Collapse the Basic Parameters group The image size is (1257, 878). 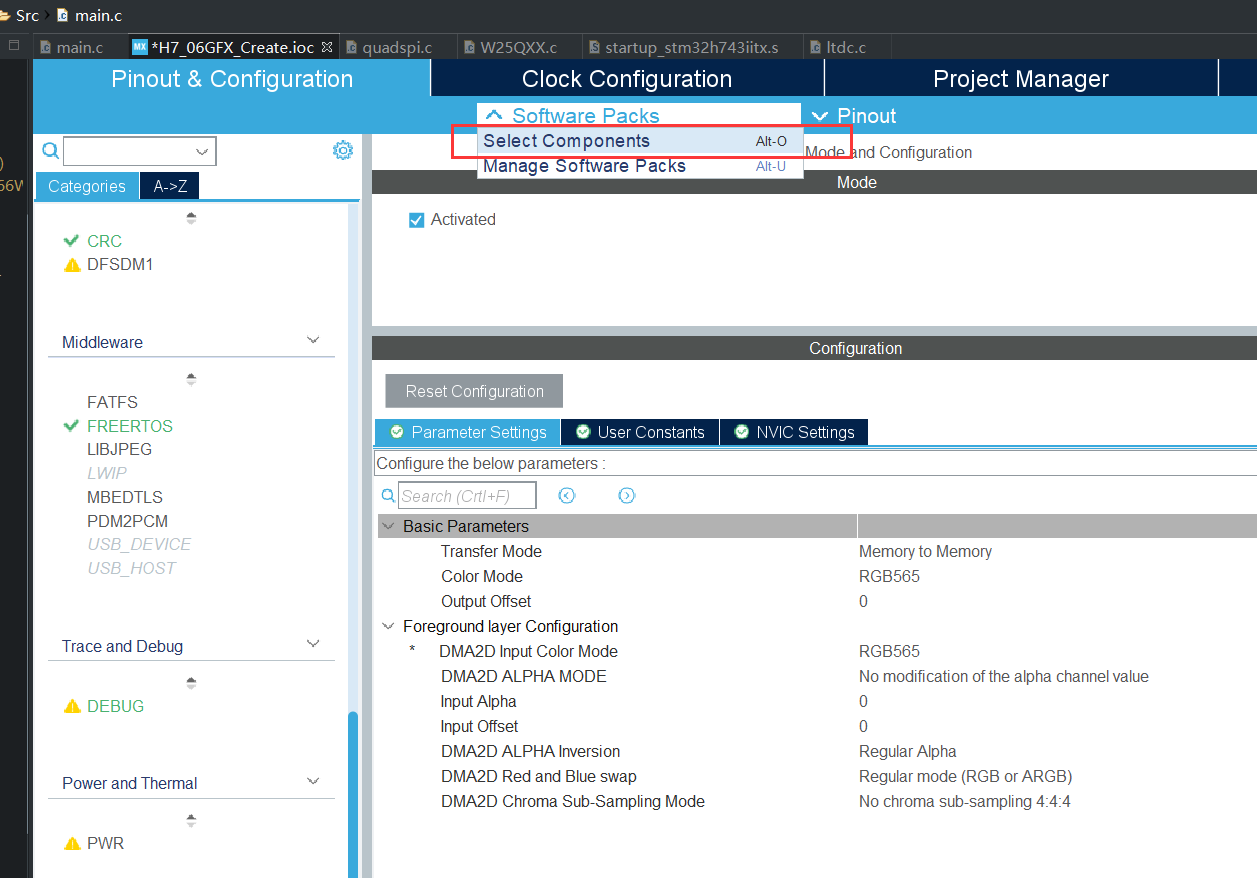(388, 526)
